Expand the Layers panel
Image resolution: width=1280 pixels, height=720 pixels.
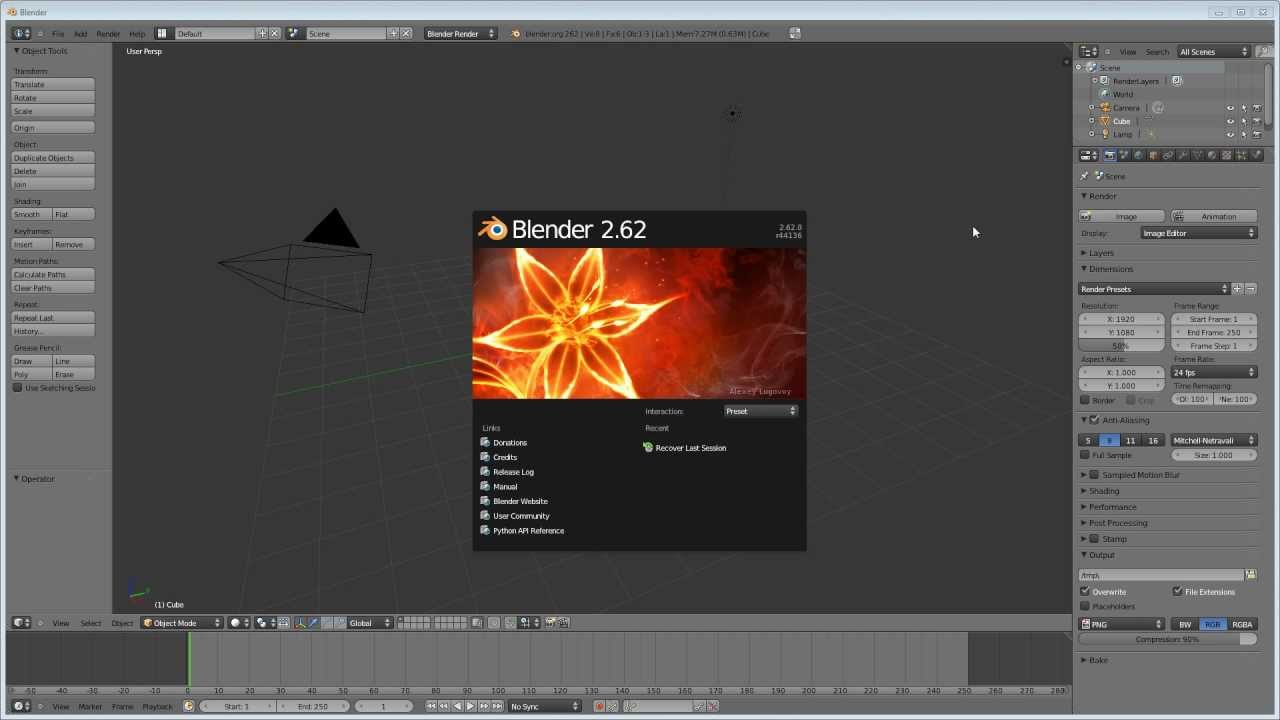pos(1101,253)
